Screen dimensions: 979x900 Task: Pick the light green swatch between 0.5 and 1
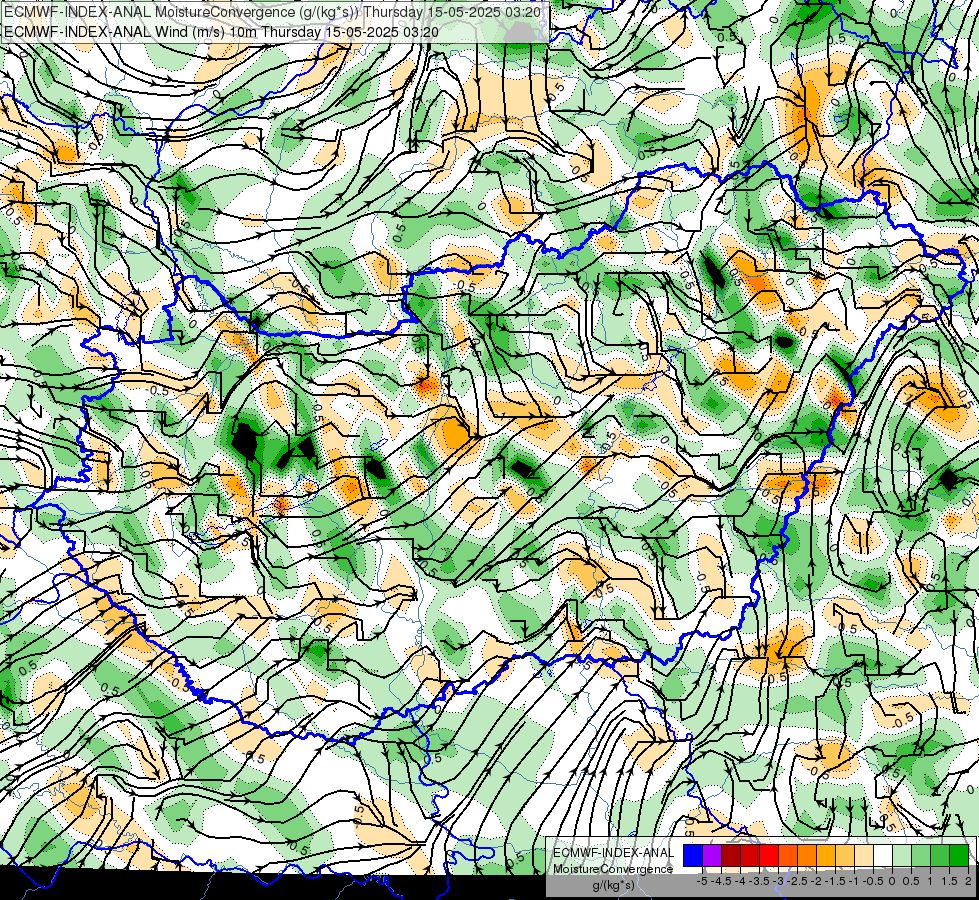[x=921, y=855]
